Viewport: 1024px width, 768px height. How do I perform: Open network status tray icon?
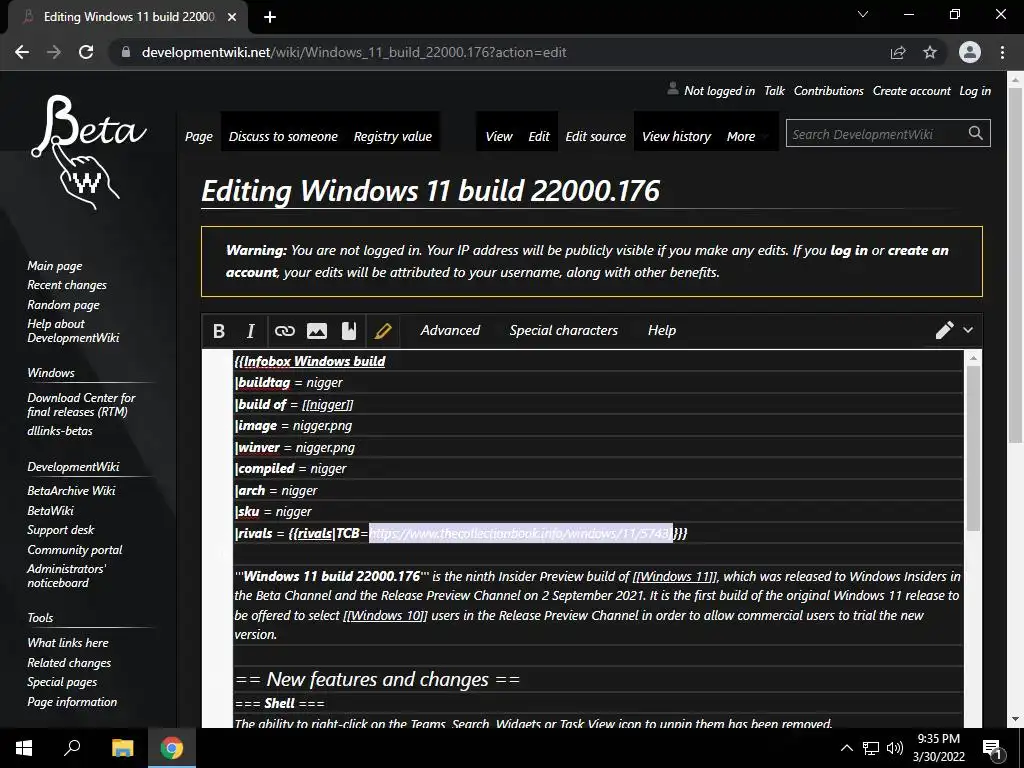click(871, 748)
